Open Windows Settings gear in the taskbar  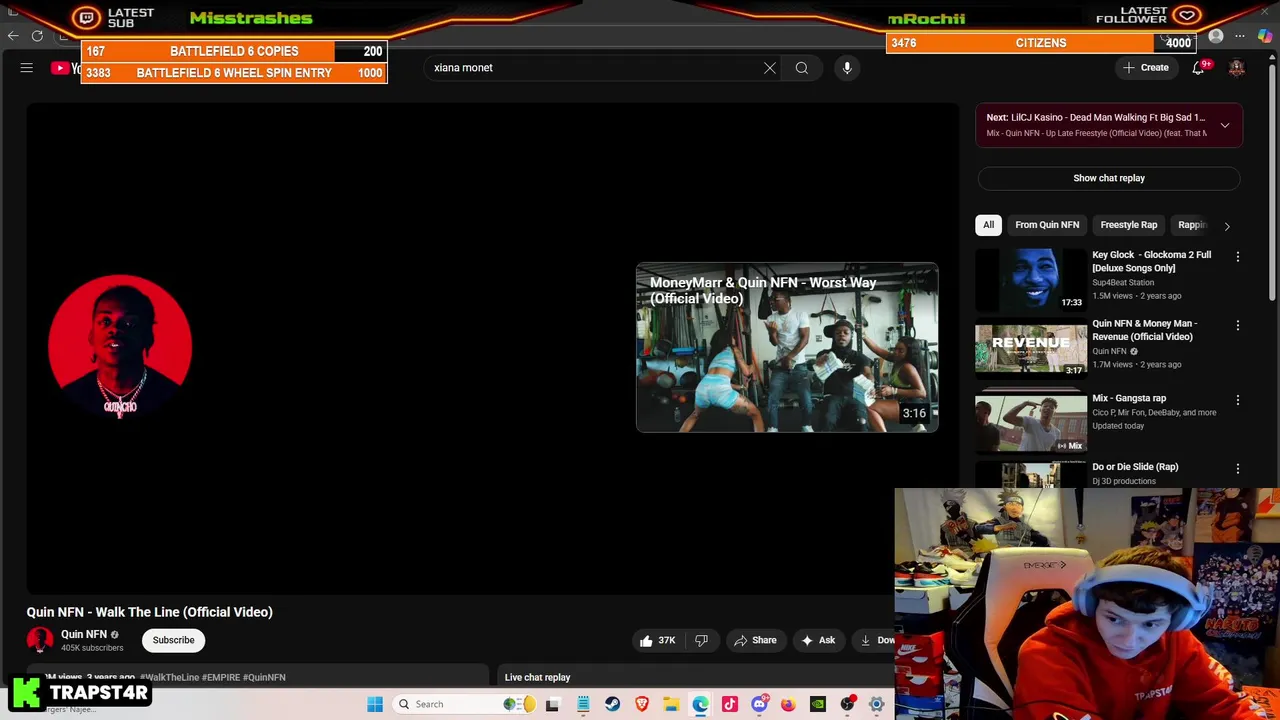click(x=877, y=704)
